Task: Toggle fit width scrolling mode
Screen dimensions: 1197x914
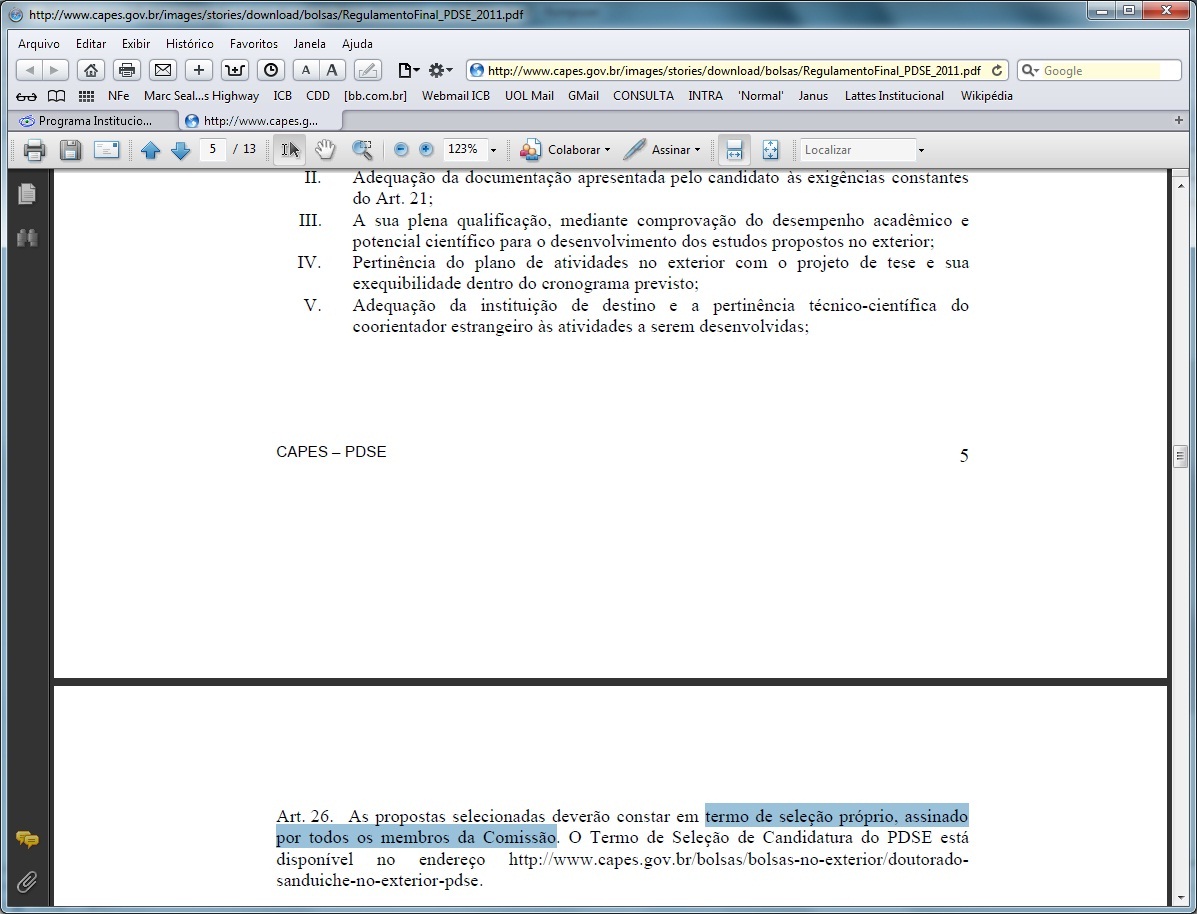Action: 734,150
